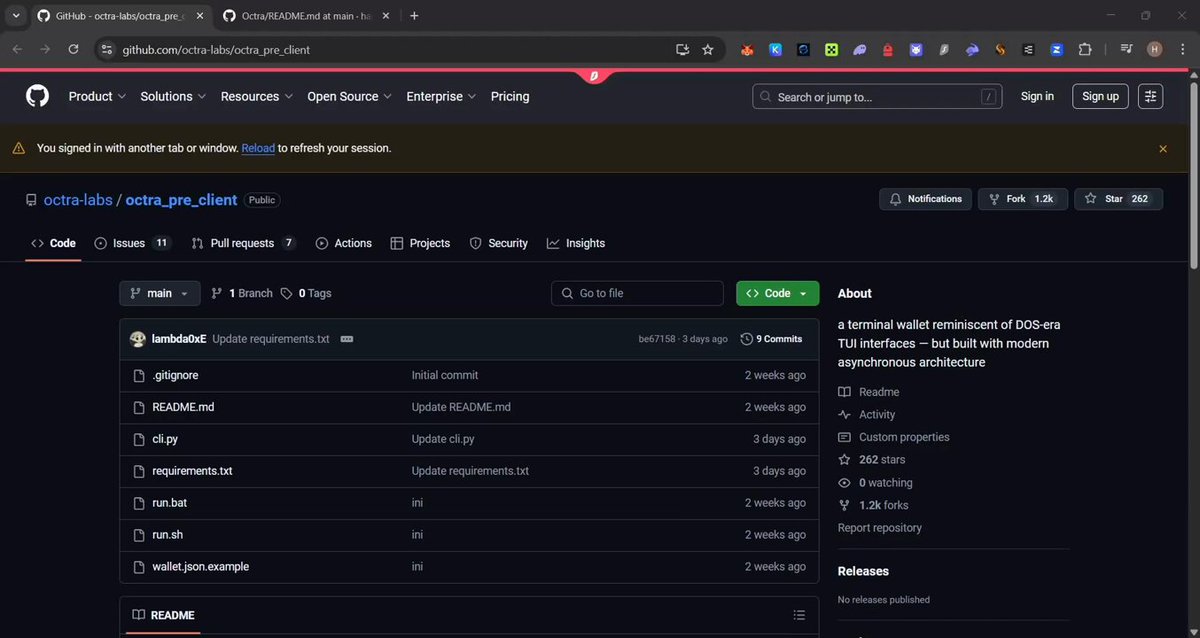
Task: Expand the Resources menu
Action: [x=256, y=96]
